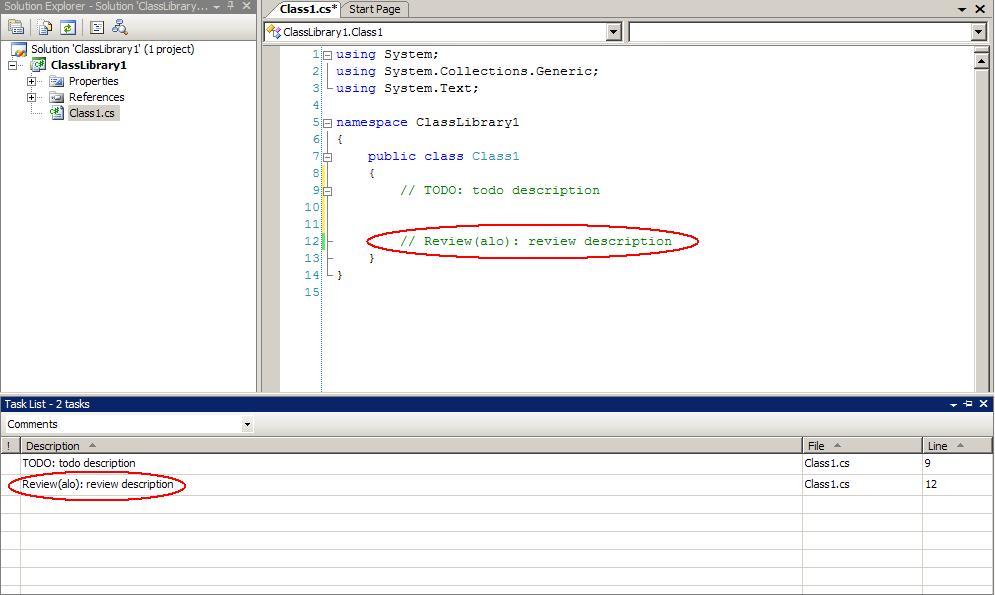Switch to the Start Page tab
995x595 pixels.
click(374, 9)
